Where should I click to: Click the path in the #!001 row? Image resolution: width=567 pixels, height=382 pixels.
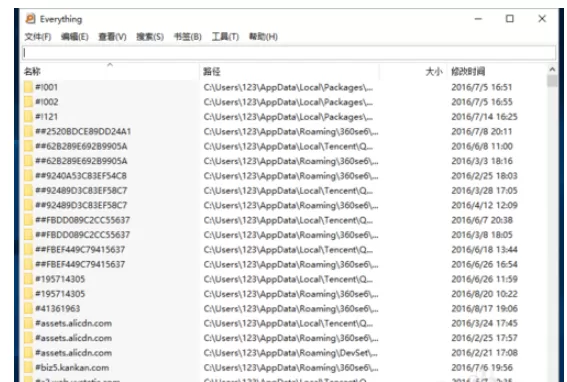click(x=288, y=87)
